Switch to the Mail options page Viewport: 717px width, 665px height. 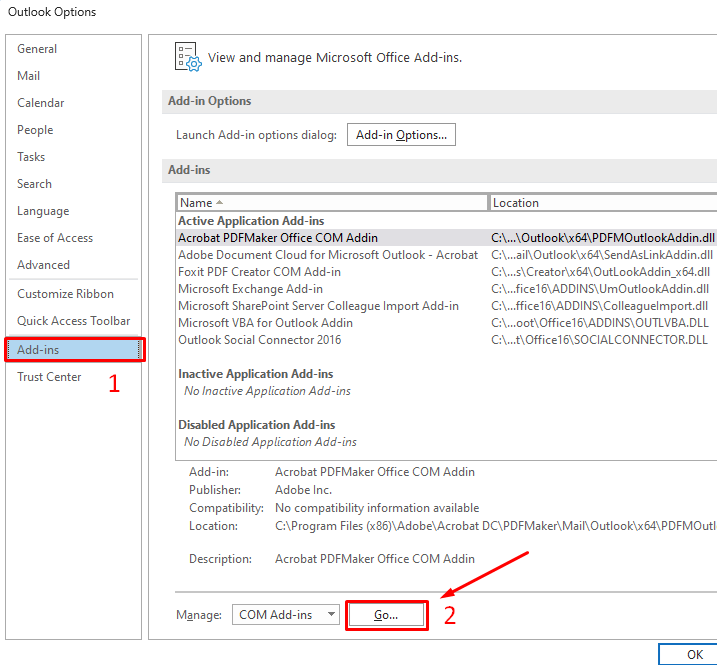pyautogui.click(x=29, y=76)
